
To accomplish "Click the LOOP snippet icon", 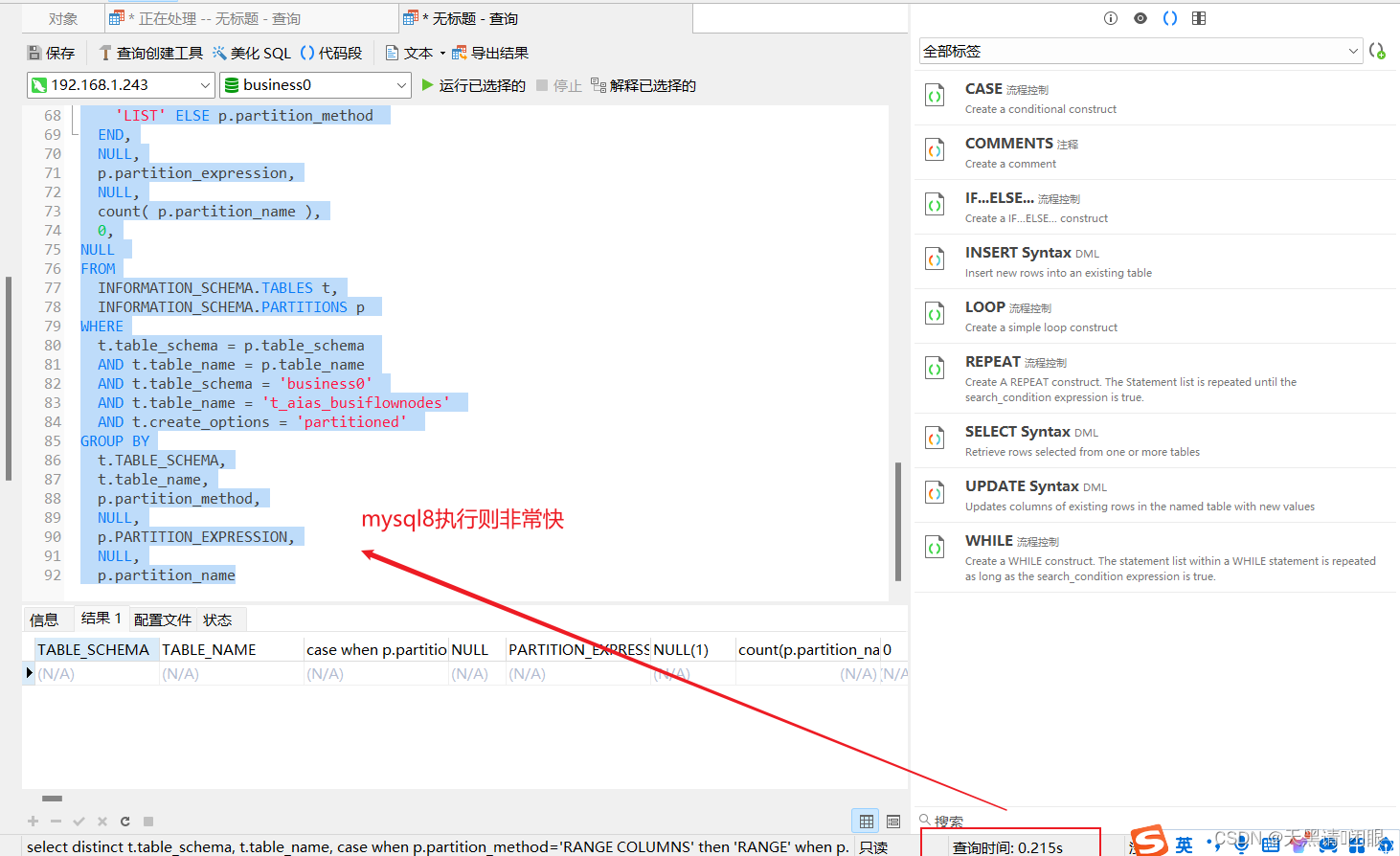I will coord(935,314).
